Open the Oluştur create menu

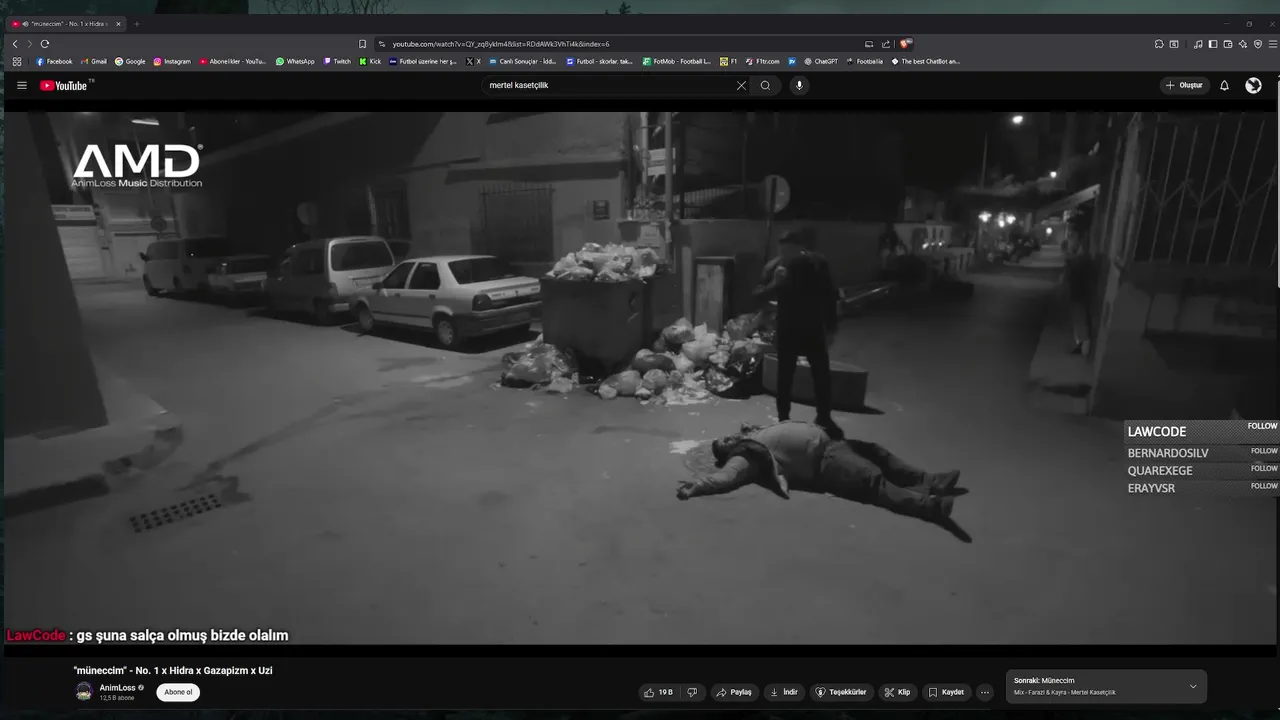(1185, 85)
